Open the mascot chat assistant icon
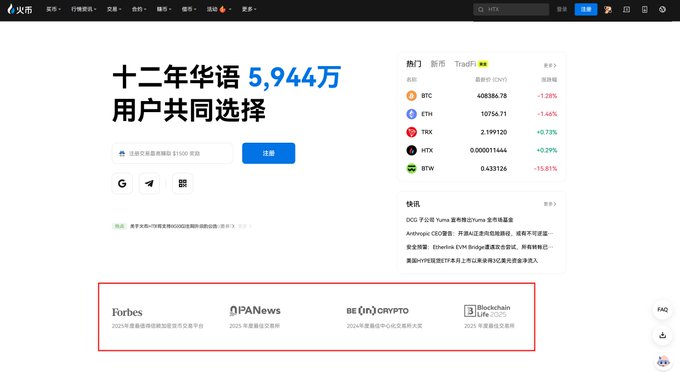The image size is (680, 372). tap(663, 361)
